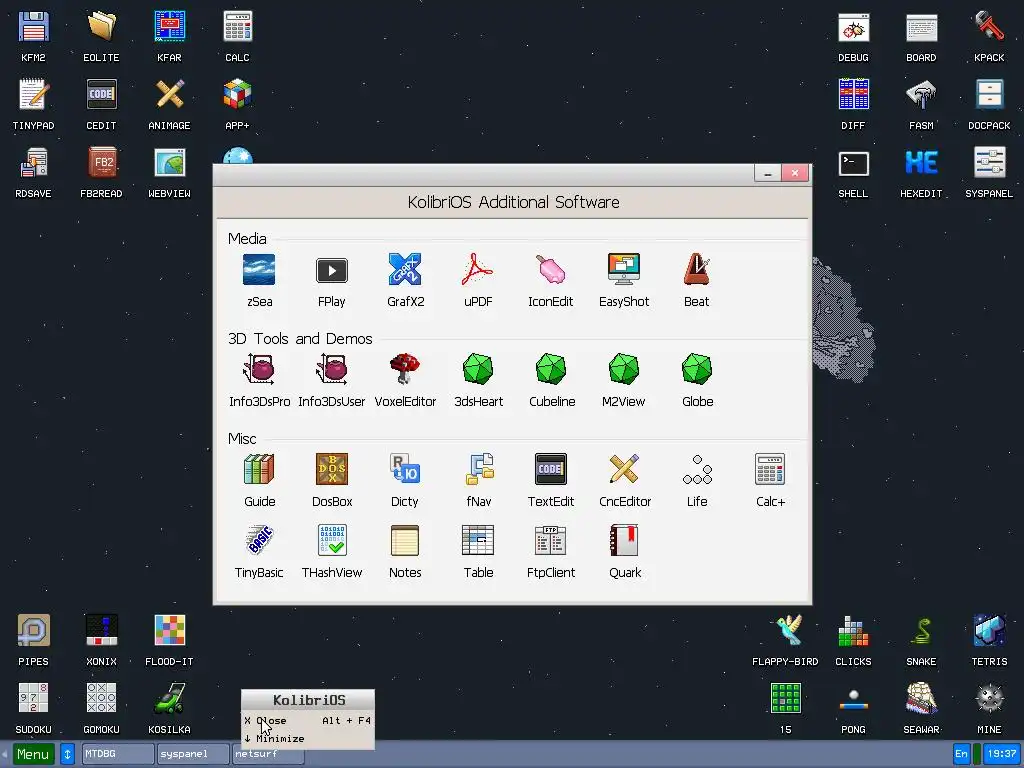Launch FB2READ book reader
The width and height of the screenshot is (1024, 768).
(x=101, y=163)
